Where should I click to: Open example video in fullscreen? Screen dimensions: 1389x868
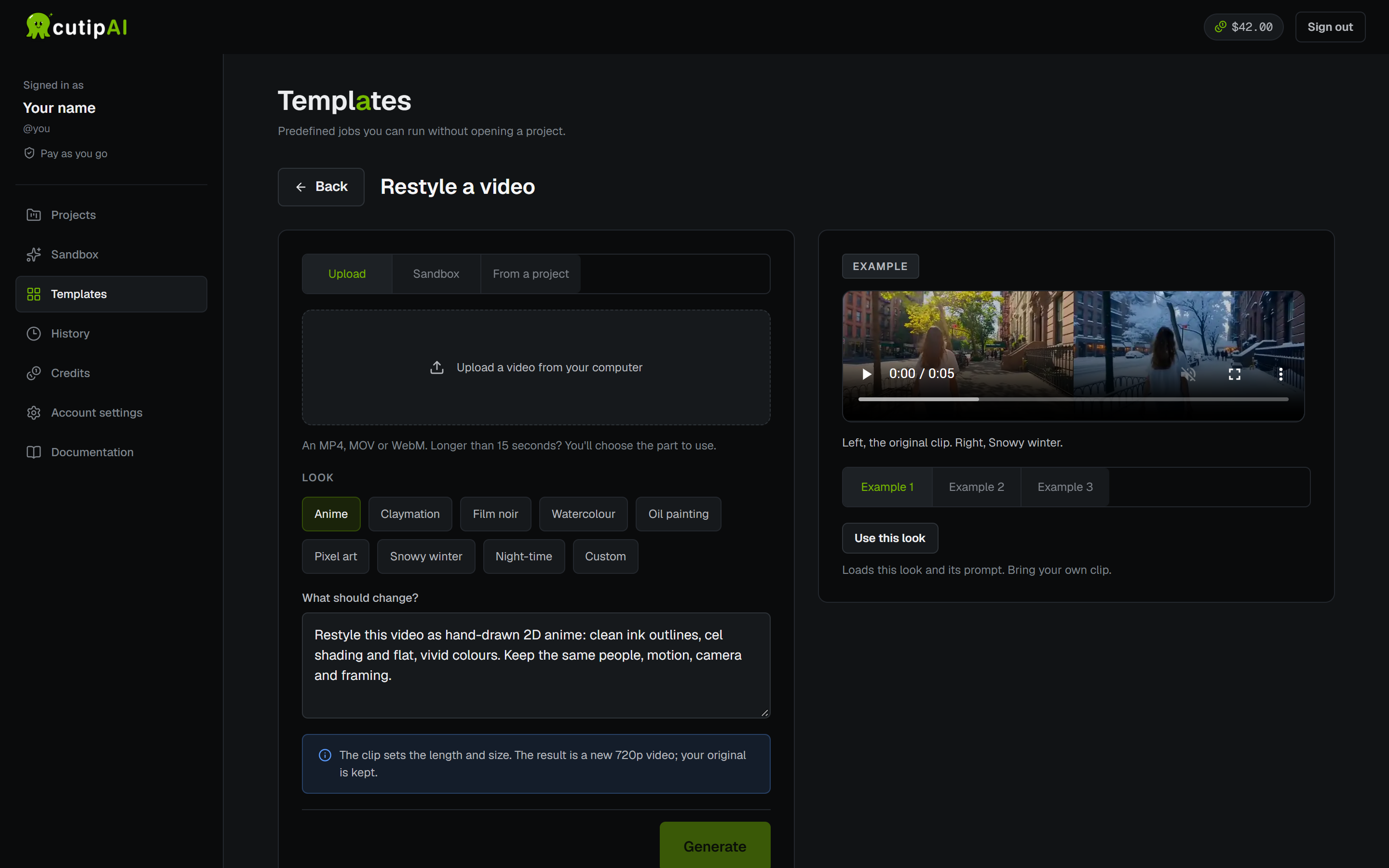[1235, 374]
